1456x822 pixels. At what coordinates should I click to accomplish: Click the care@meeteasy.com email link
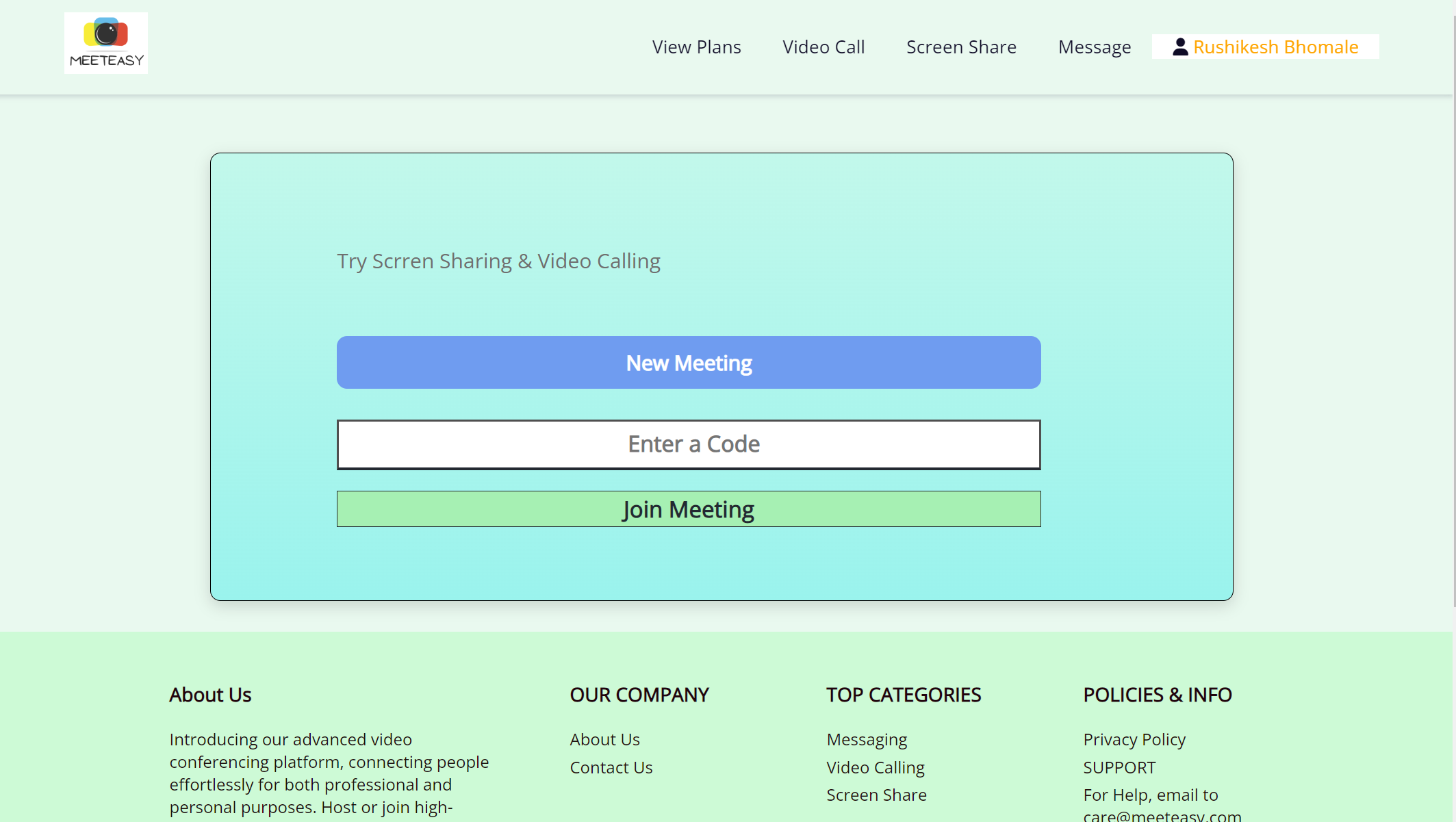(1162, 816)
